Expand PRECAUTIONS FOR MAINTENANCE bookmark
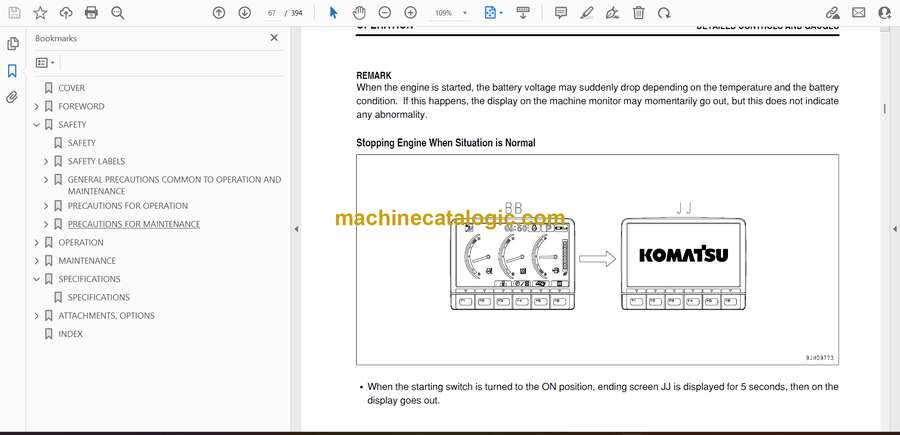This screenshot has height=435, width=900. [x=46, y=224]
